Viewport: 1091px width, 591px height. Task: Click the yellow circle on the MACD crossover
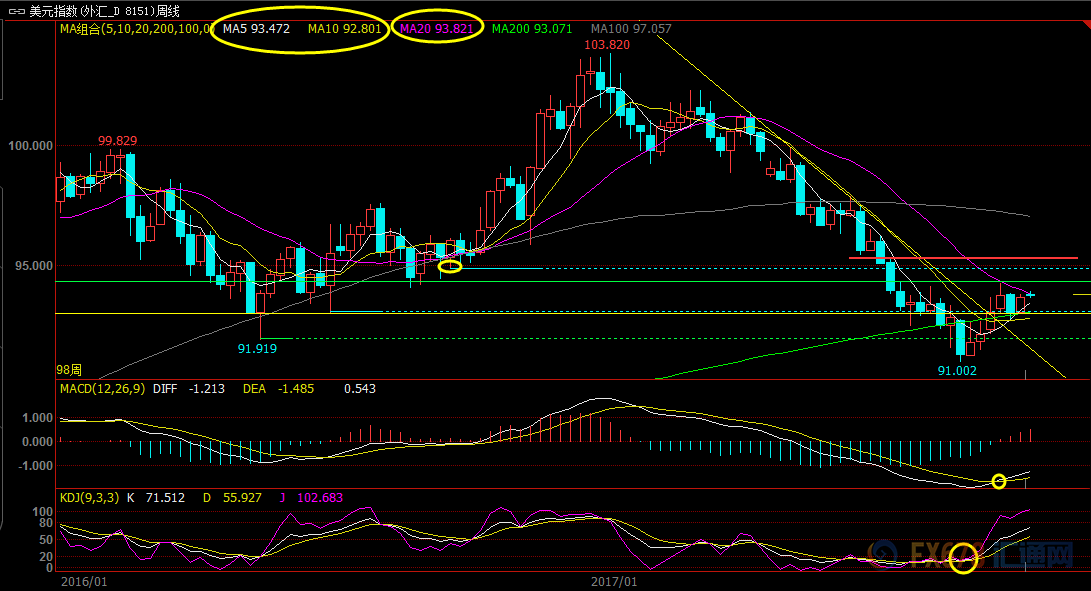[998, 482]
